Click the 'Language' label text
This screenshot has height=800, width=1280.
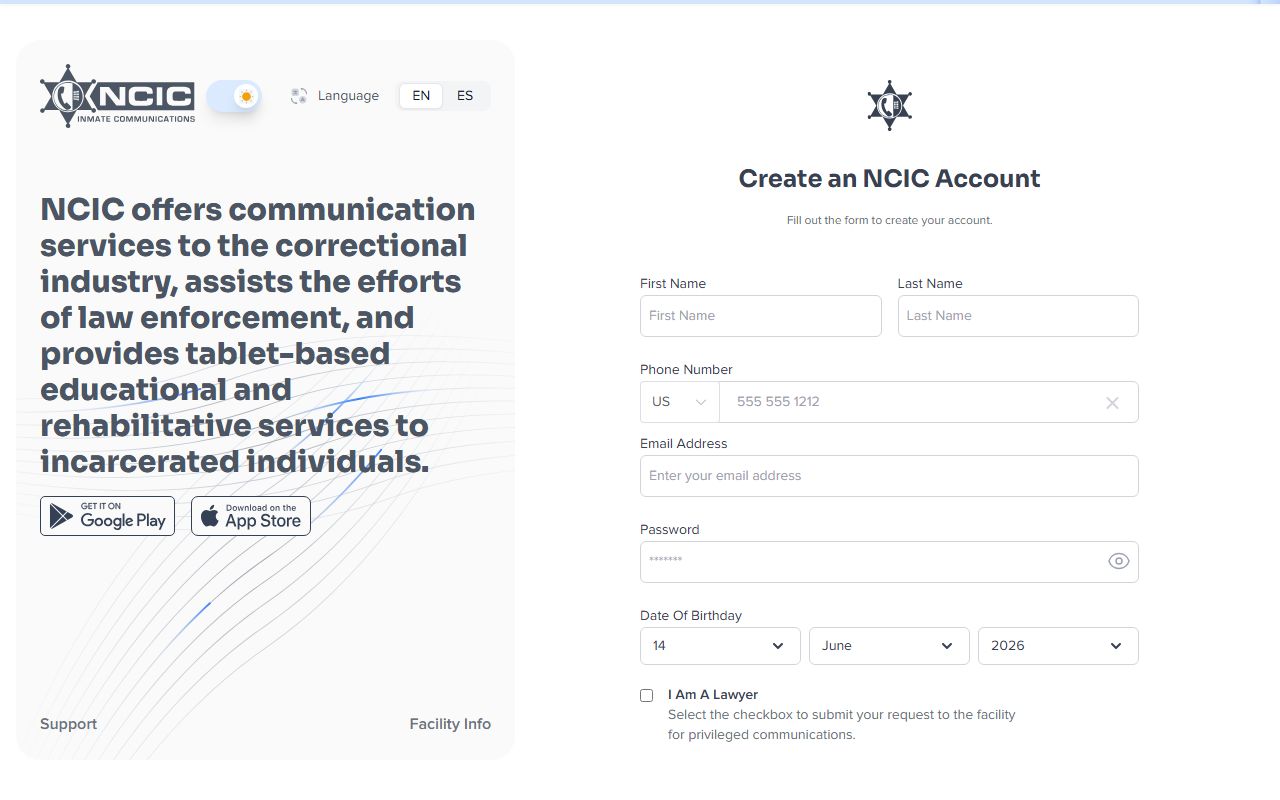348,96
